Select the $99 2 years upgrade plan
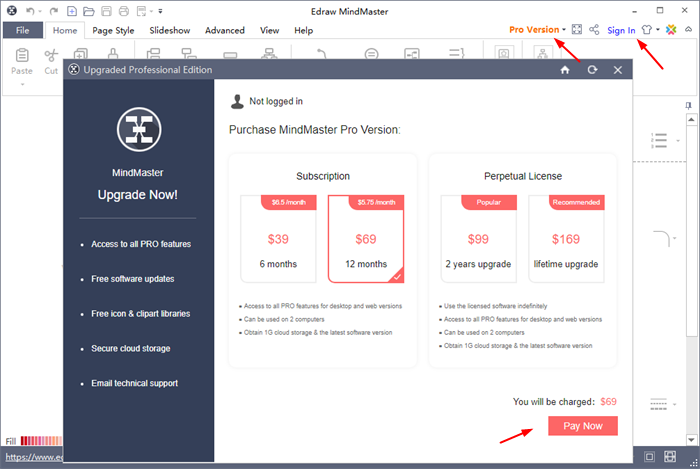 (x=479, y=239)
